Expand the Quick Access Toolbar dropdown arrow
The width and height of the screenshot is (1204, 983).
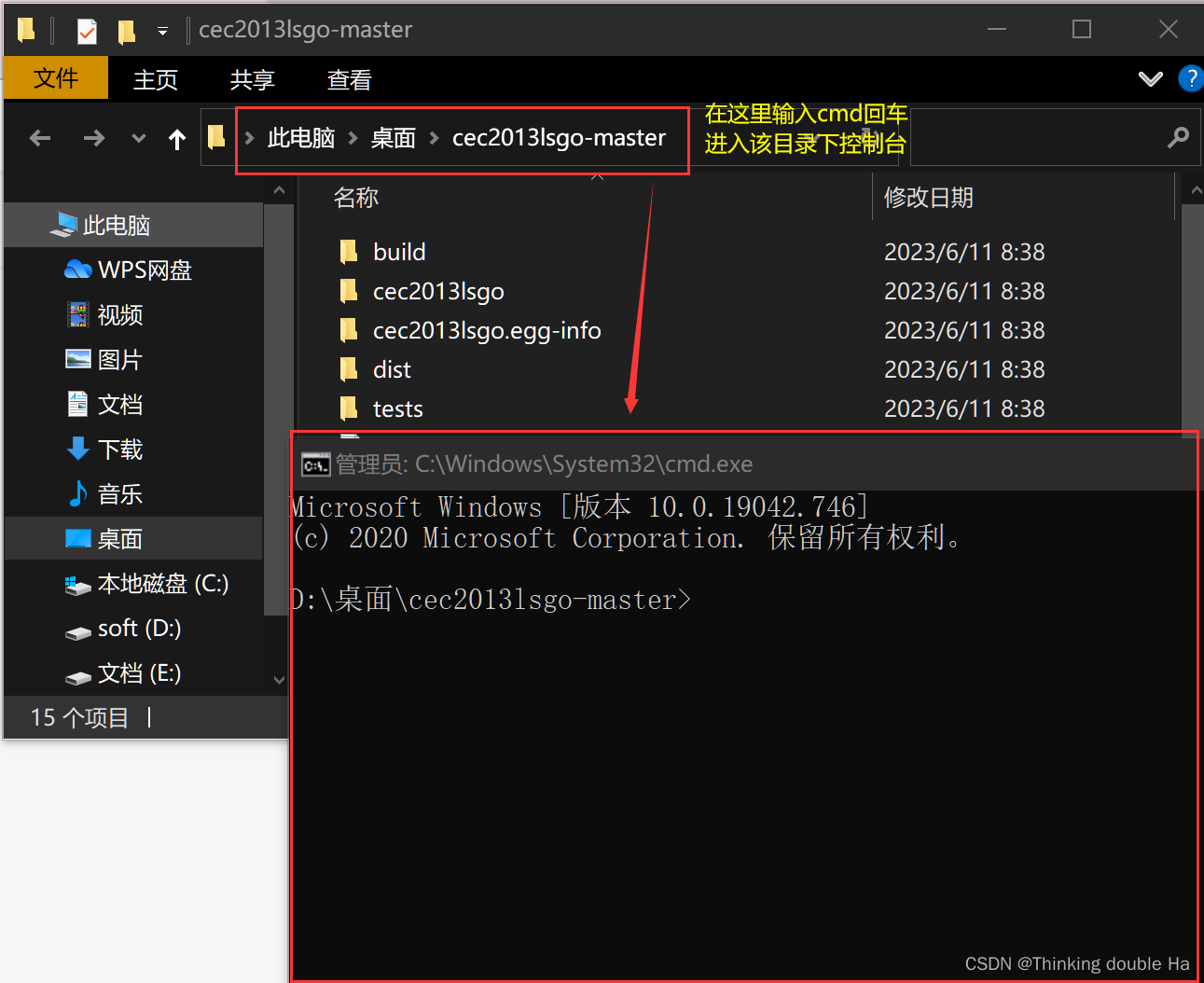click(162, 30)
